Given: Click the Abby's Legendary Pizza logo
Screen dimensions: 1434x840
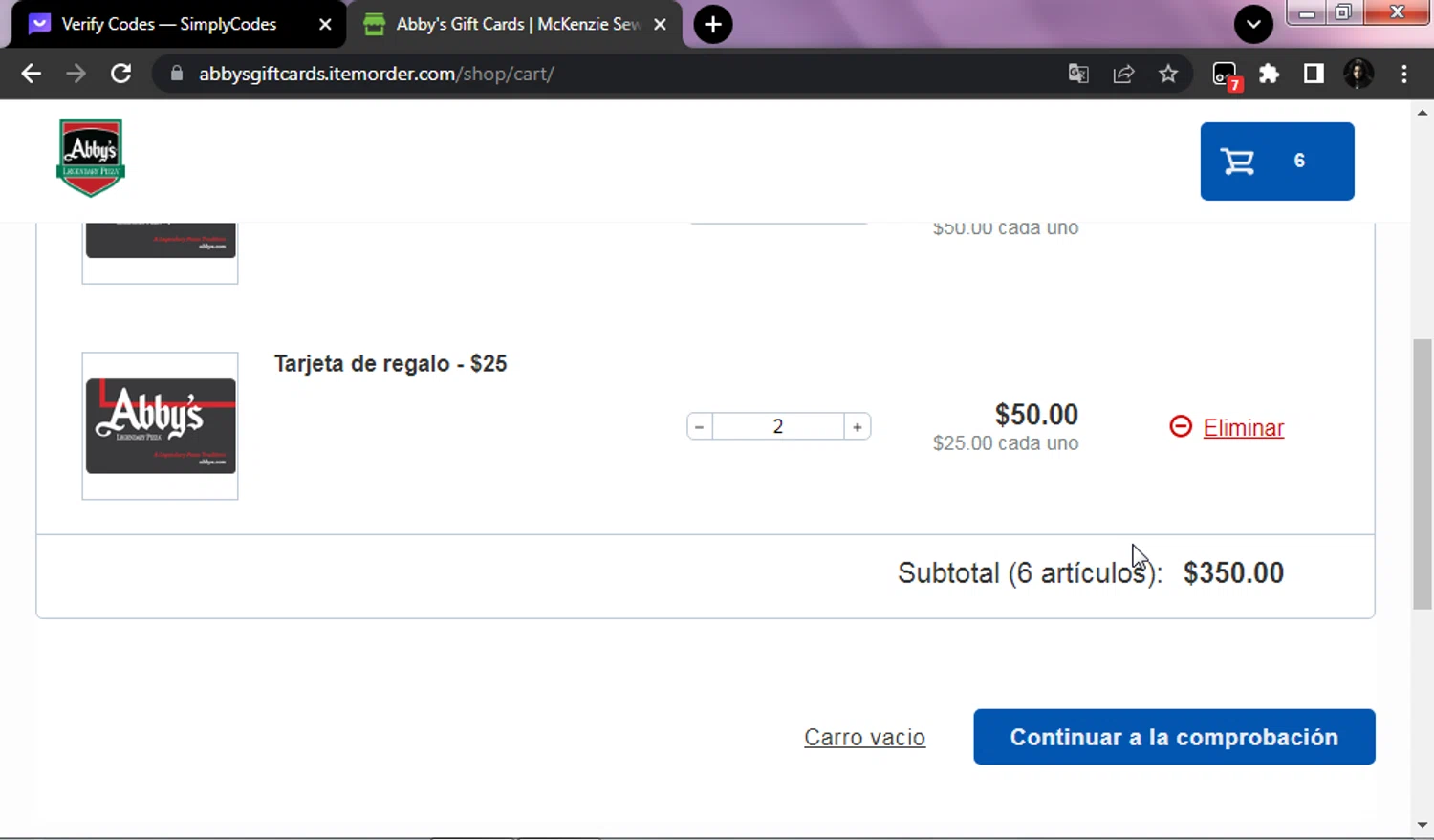Looking at the screenshot, I should 91,158.
